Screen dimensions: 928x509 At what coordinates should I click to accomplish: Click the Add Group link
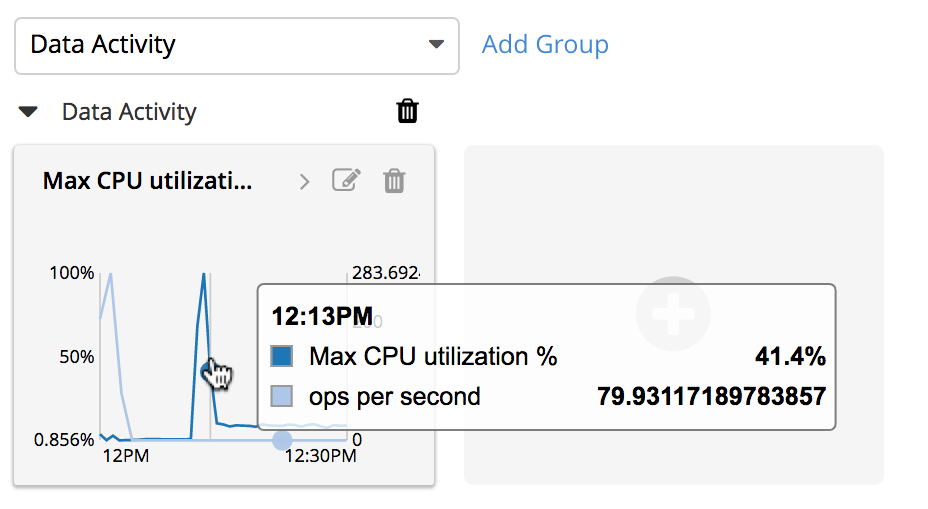(545, 45)
